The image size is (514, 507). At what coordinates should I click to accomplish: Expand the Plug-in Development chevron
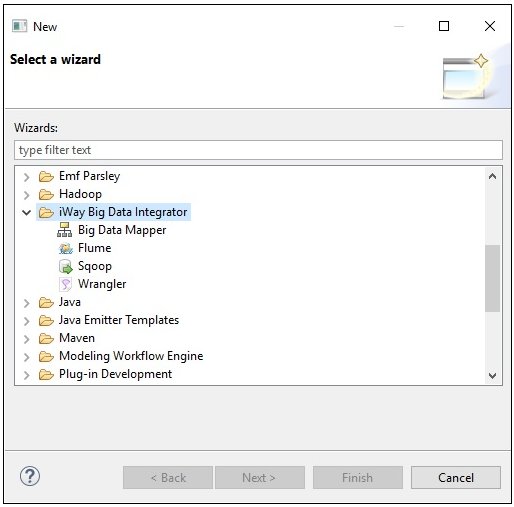click(27, 375)
